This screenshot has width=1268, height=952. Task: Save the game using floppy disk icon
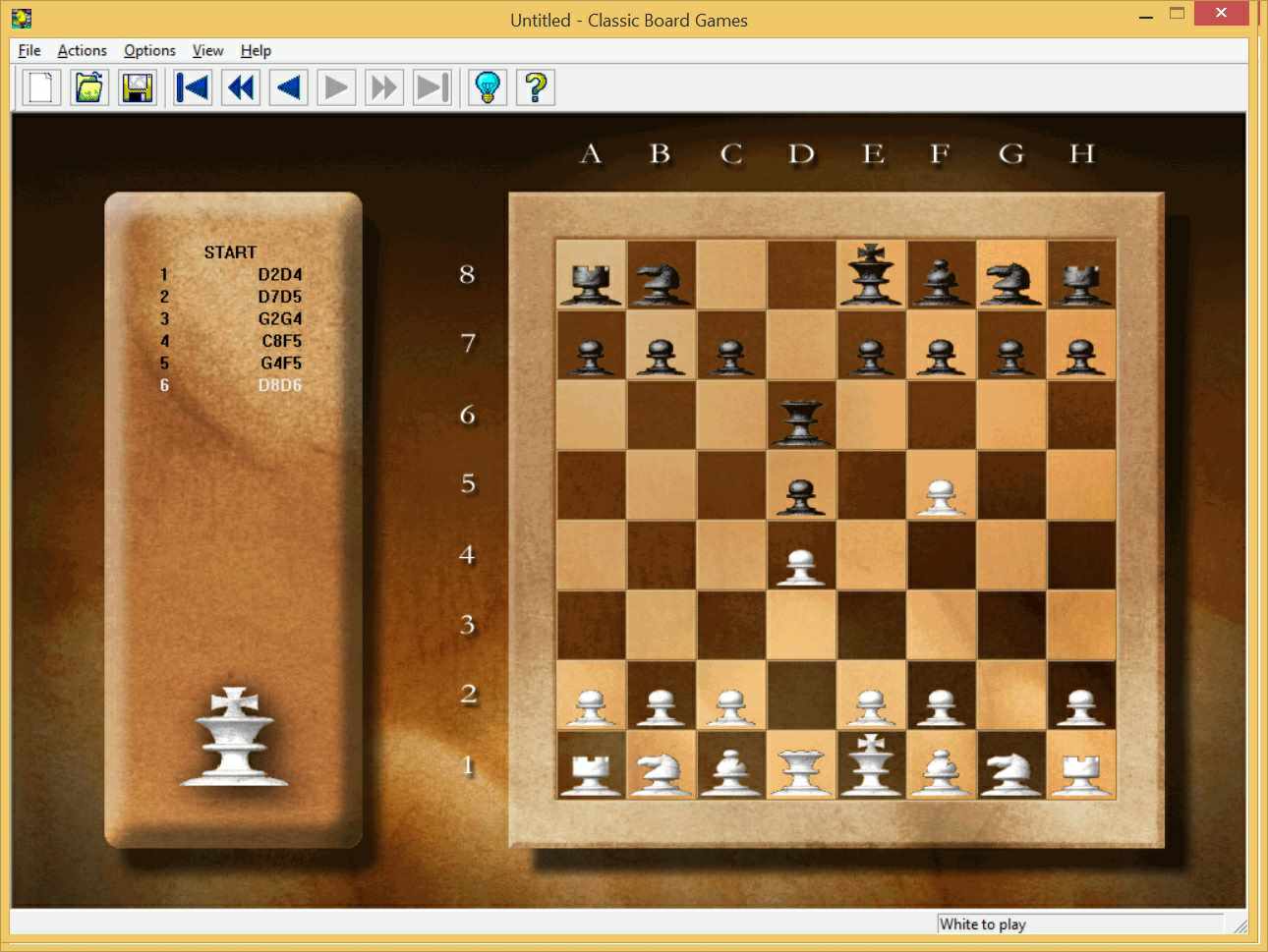(138, 88)
